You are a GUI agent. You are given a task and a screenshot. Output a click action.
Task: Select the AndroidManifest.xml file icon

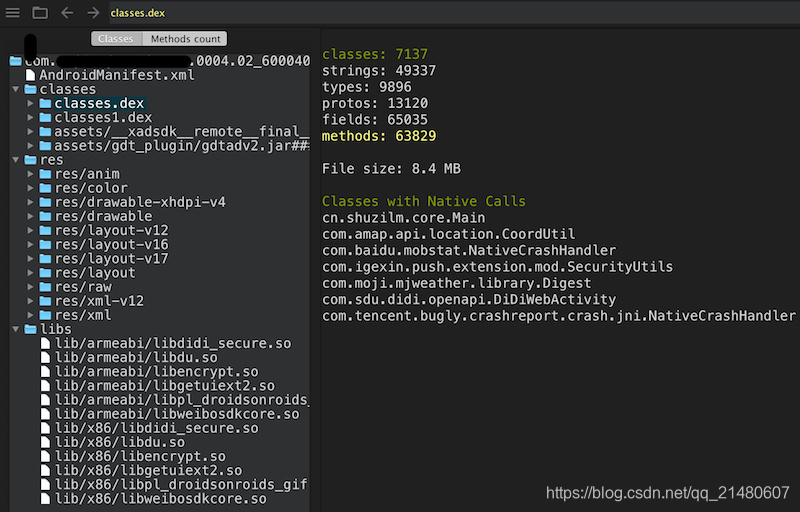click(x=31, y=75)
